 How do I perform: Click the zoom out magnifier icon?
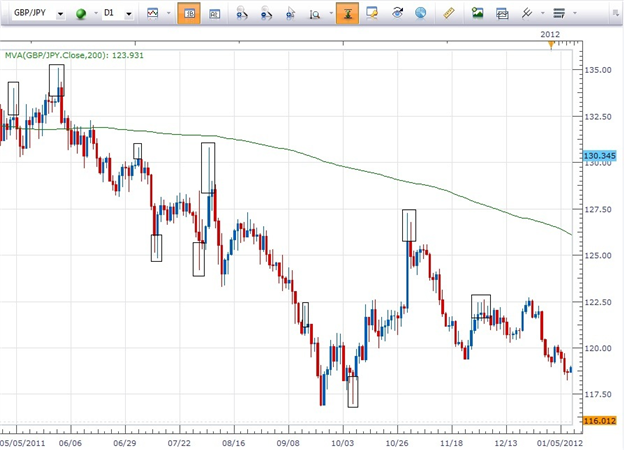[x=266, y=14]
